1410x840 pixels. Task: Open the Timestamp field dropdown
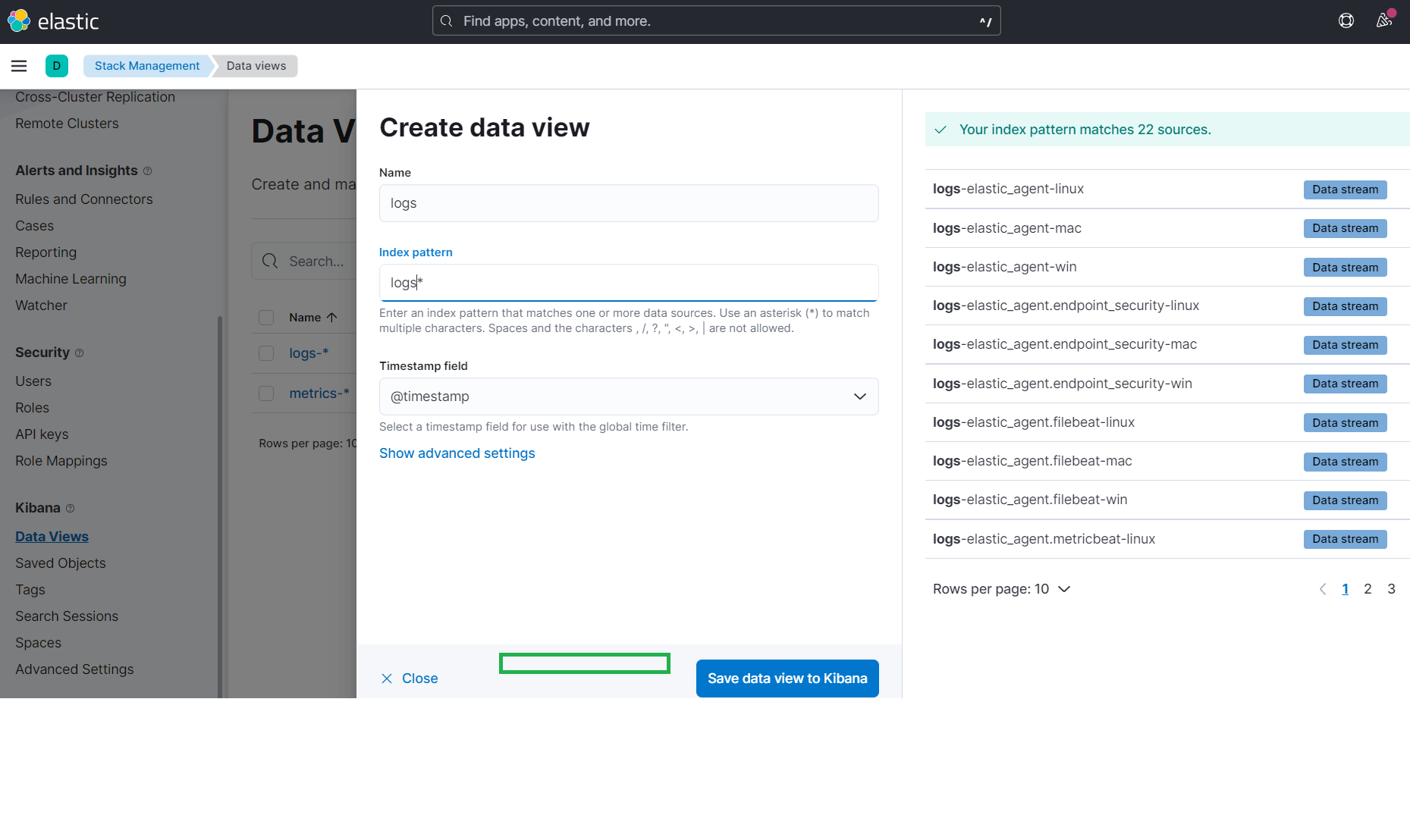point(629,396)
